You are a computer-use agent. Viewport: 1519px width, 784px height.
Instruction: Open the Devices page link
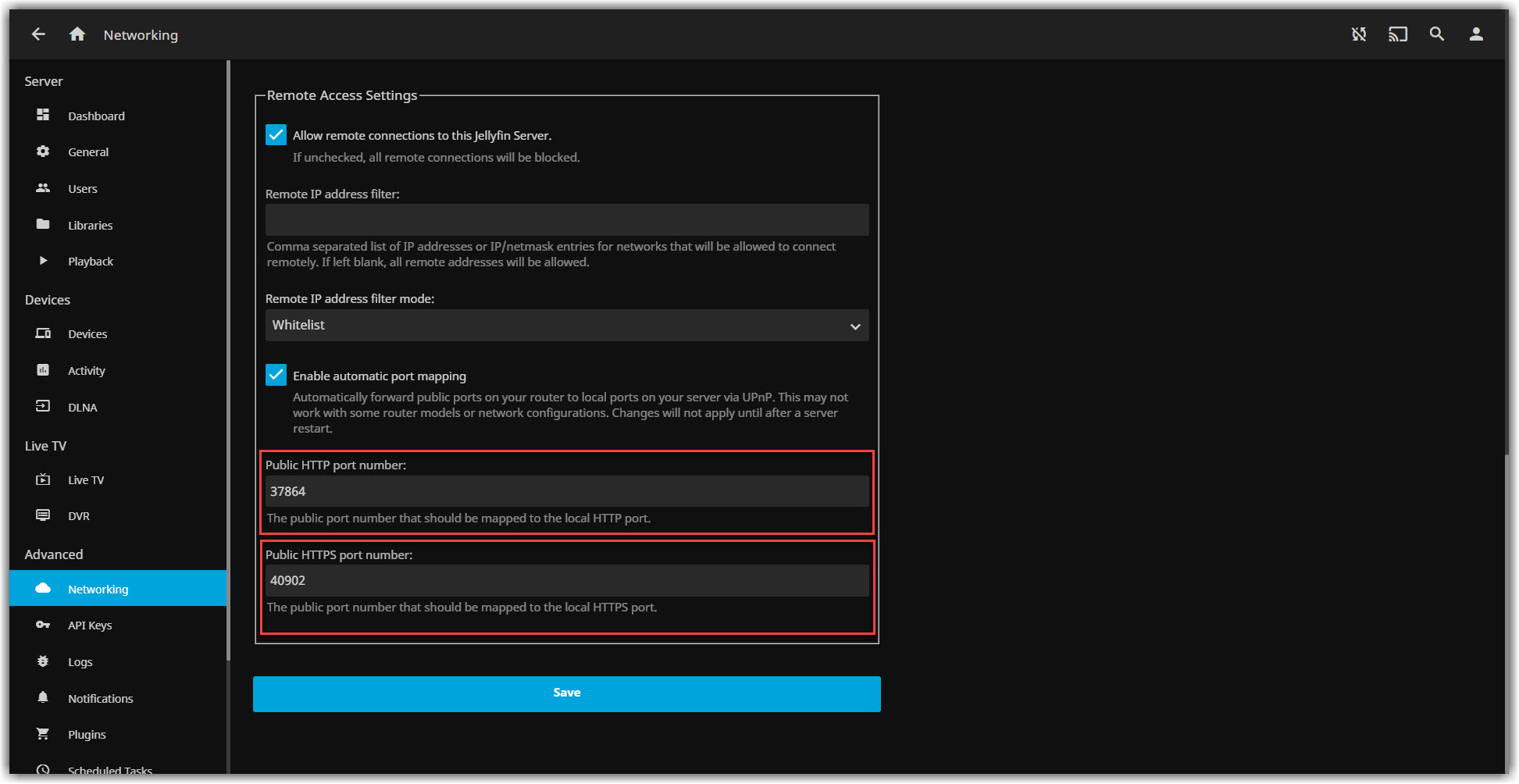[x=118, y=333]
